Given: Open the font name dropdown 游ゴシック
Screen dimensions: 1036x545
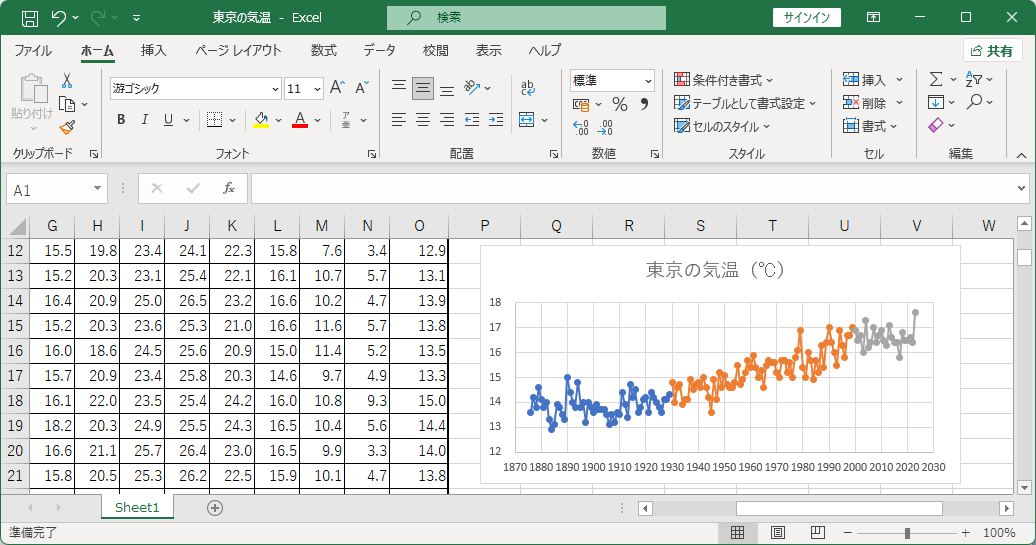Looking at the screenshot, I should click(276, 89).
